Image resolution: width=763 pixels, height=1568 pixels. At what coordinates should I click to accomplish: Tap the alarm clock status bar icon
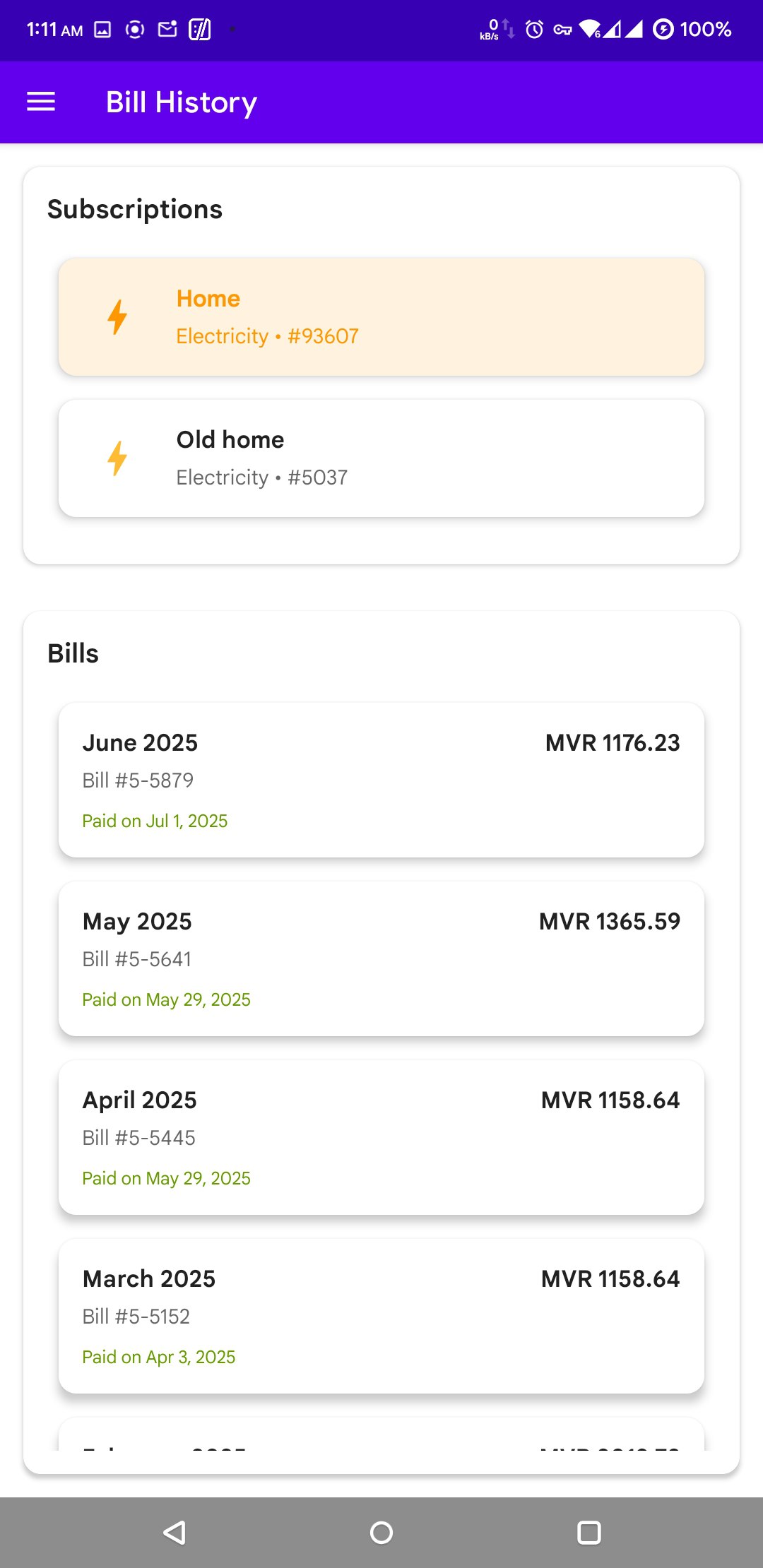pyautogui.click(x=535, y=30)
